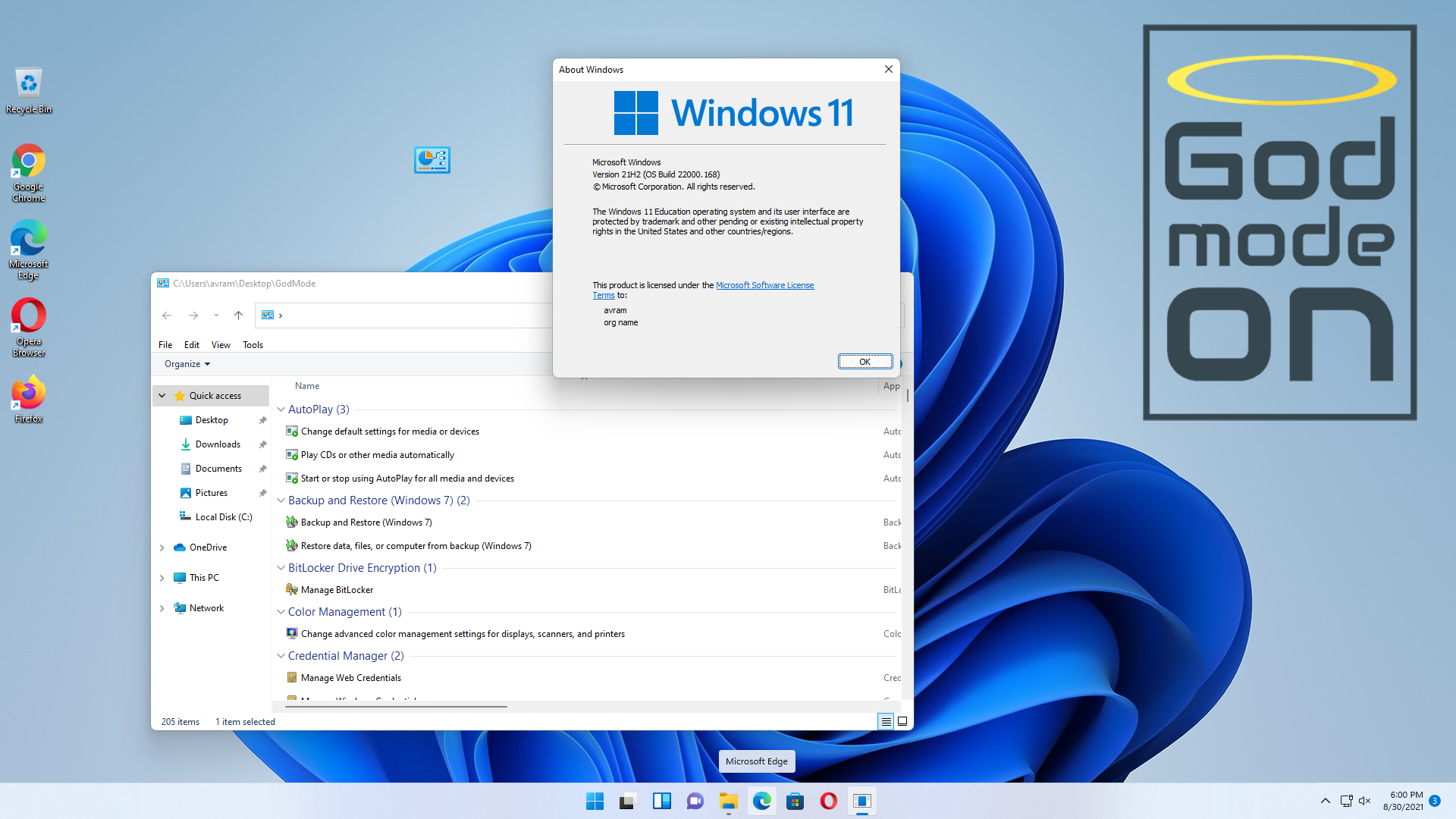Click the Control Panel app icon in taskbar

pyautogui.click(x=862, y=800)
